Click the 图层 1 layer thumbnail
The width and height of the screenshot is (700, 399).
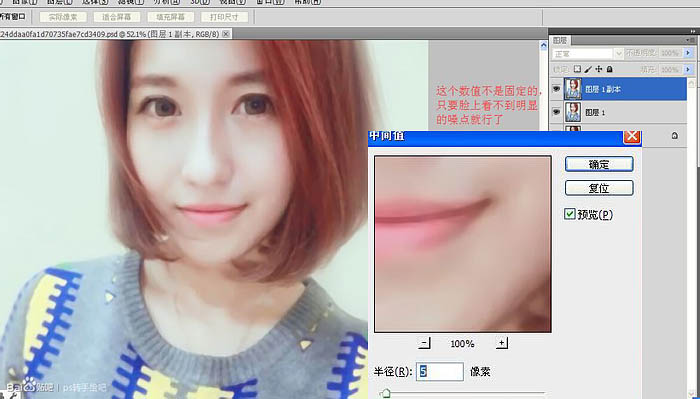coord(573,112)
